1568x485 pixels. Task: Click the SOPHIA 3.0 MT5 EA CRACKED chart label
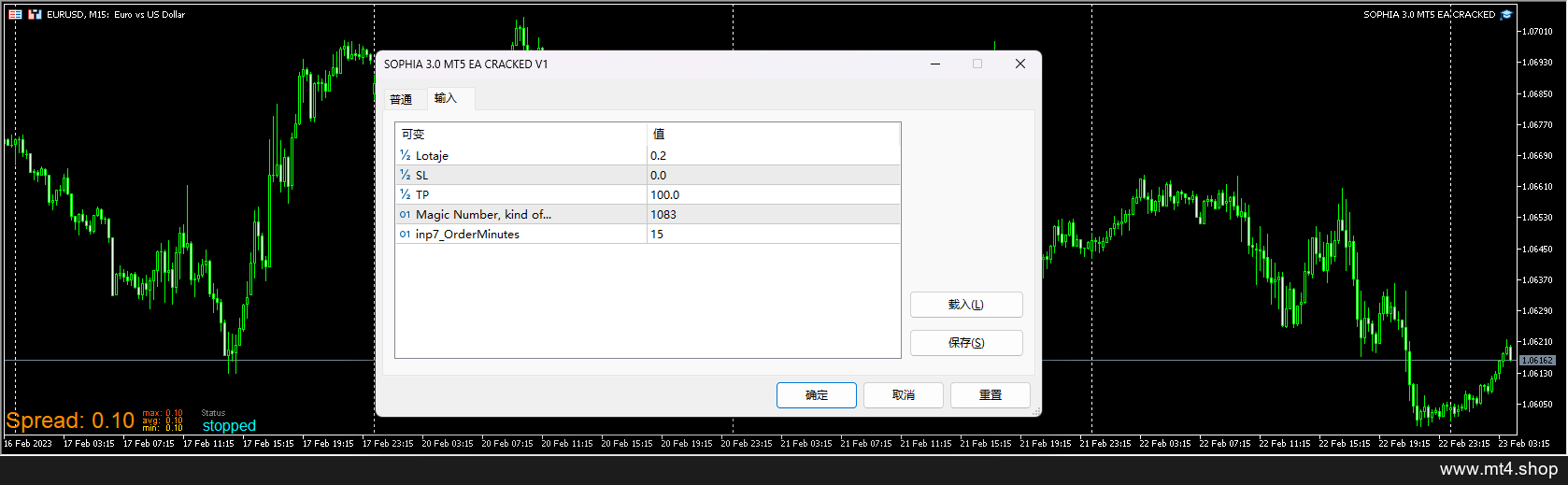(x=1429, y=14)
